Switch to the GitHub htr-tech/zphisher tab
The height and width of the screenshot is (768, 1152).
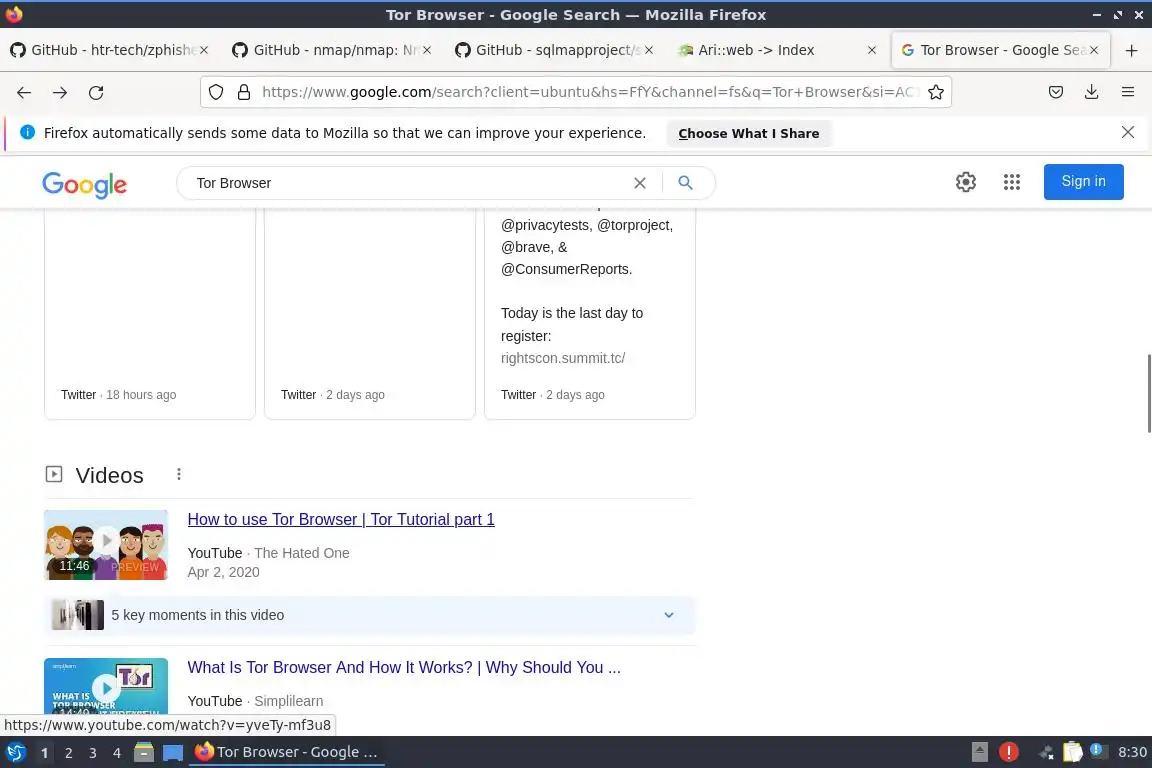[x=110, y=50]
